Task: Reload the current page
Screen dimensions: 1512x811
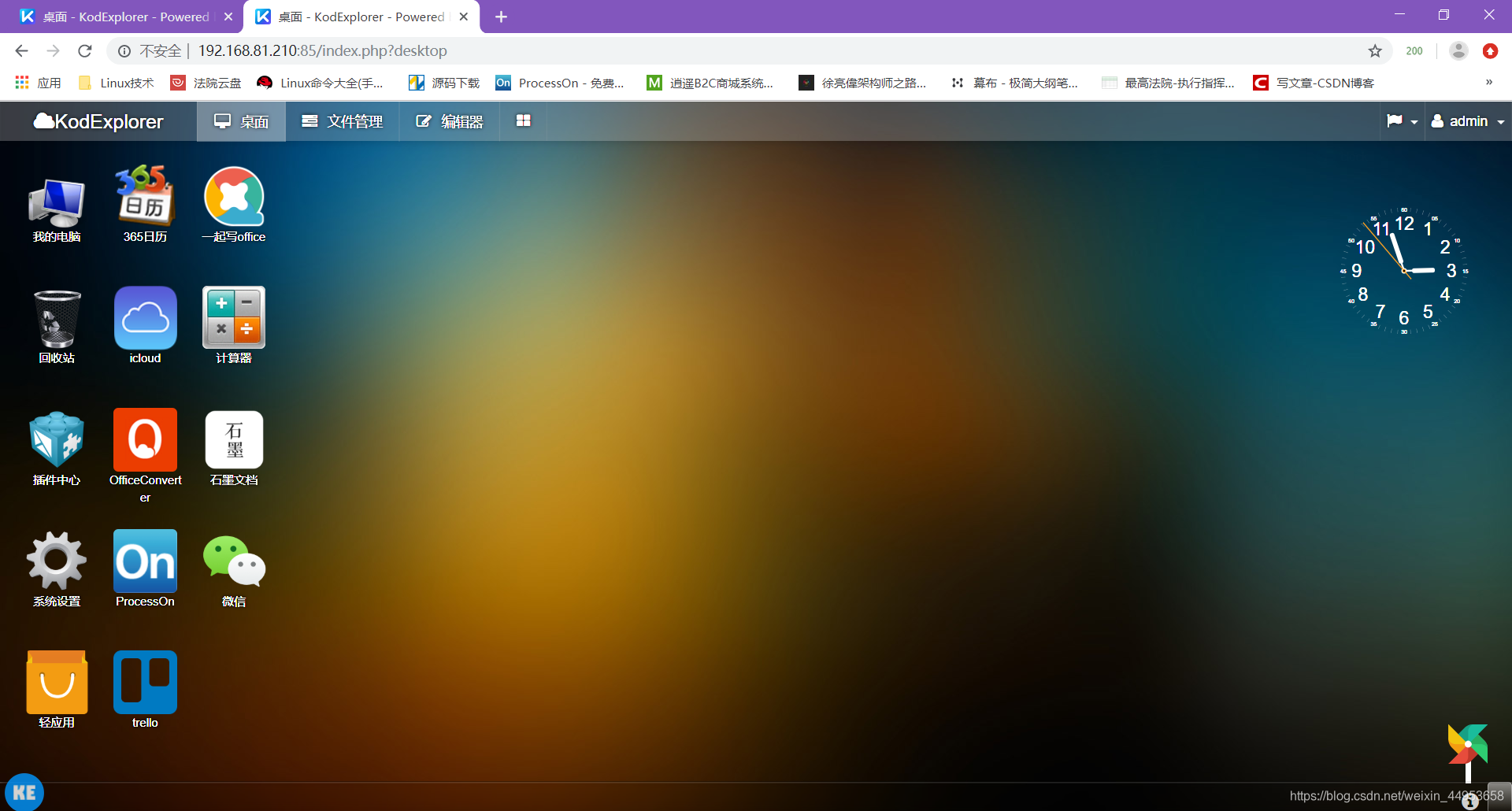Action: 85,50
